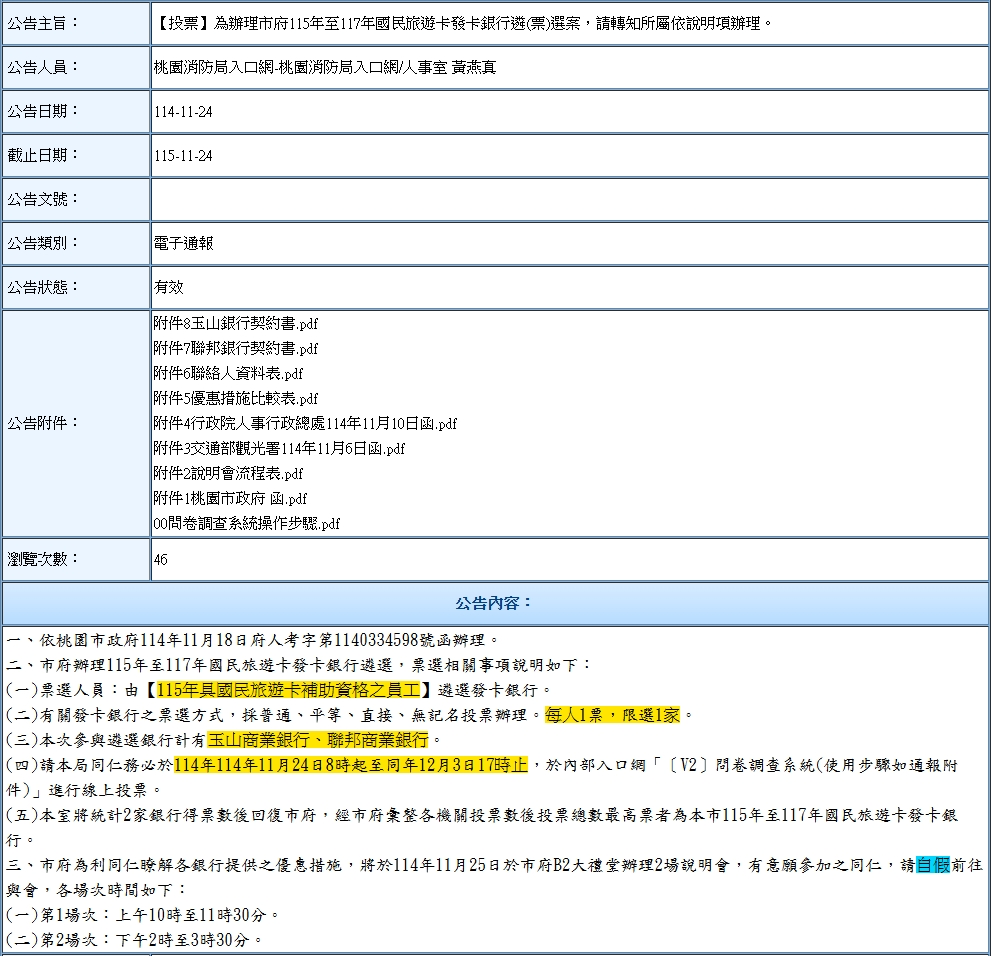Click the deadline date 115-11-24 value

(x=183, y=156)
